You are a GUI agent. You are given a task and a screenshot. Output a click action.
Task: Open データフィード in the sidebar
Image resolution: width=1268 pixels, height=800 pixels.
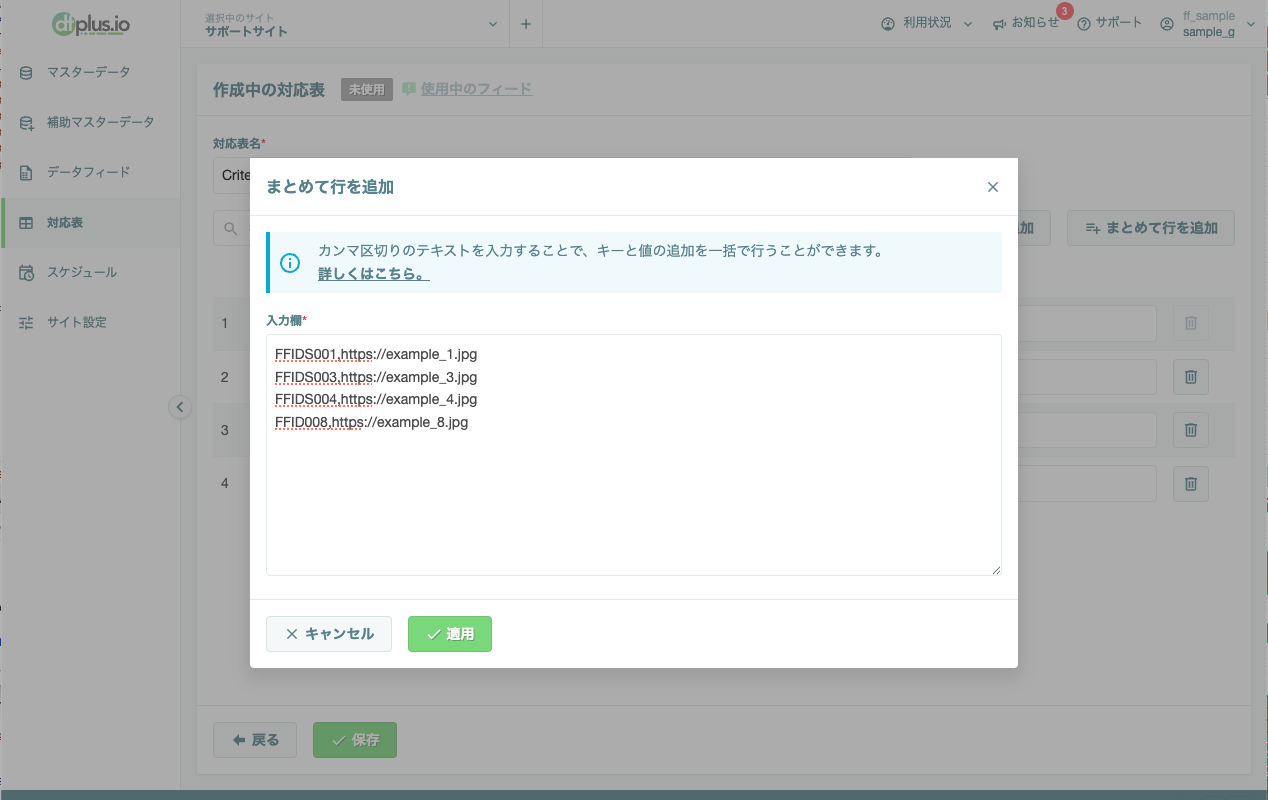pyautogui.click(x=90, y=172)
